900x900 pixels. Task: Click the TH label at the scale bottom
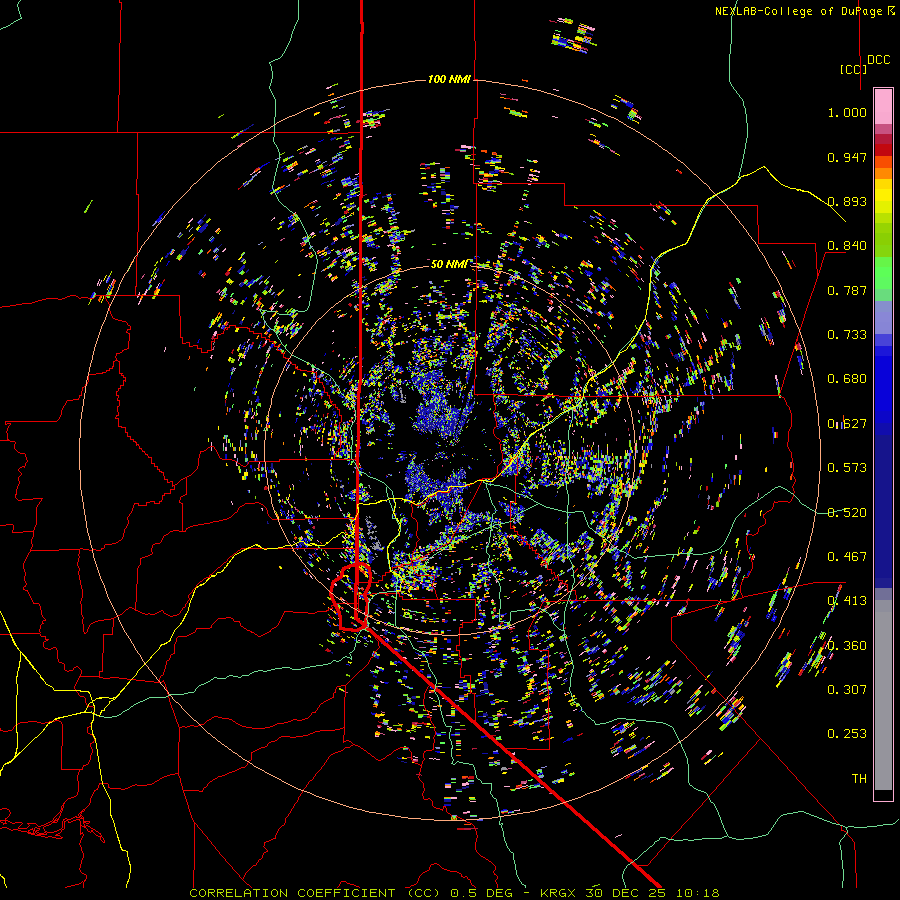(859, 779)
